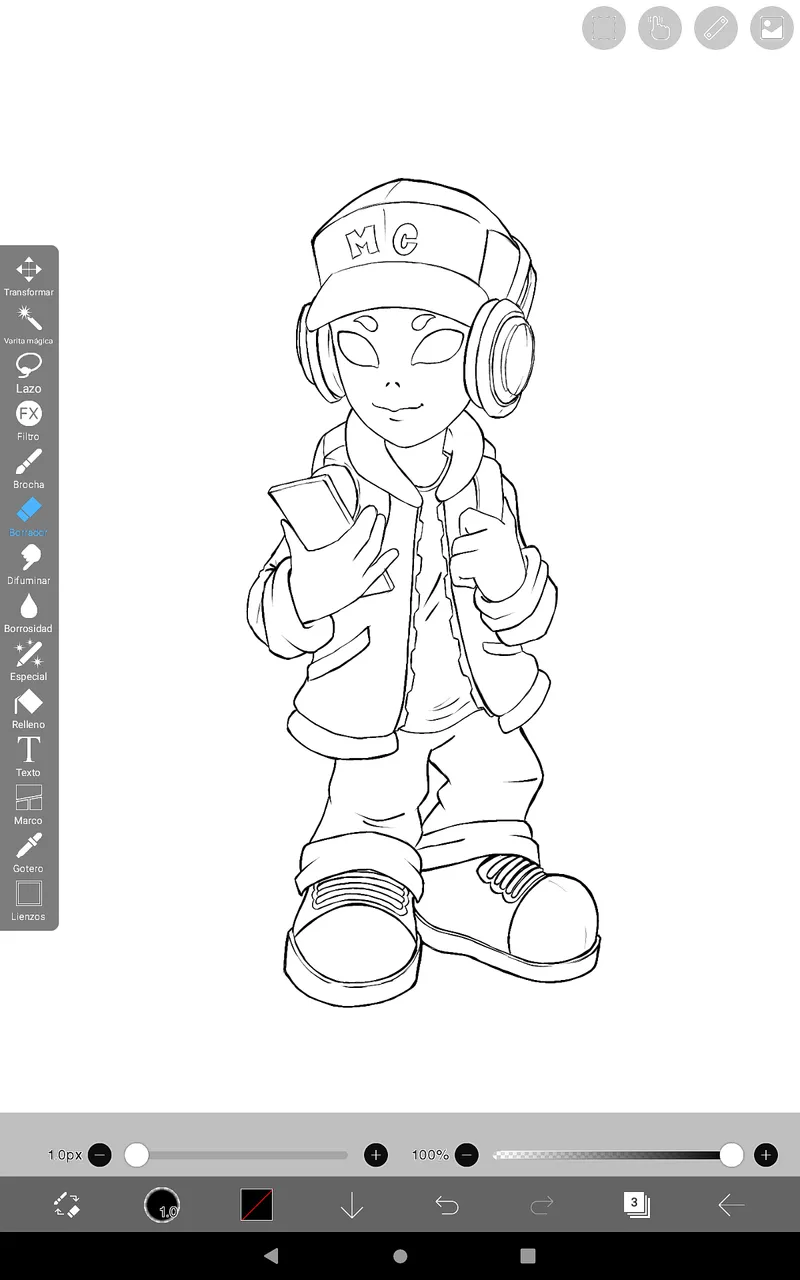
Task: Select the Borrosidad blur tool
Action: (x=28, y=613)
